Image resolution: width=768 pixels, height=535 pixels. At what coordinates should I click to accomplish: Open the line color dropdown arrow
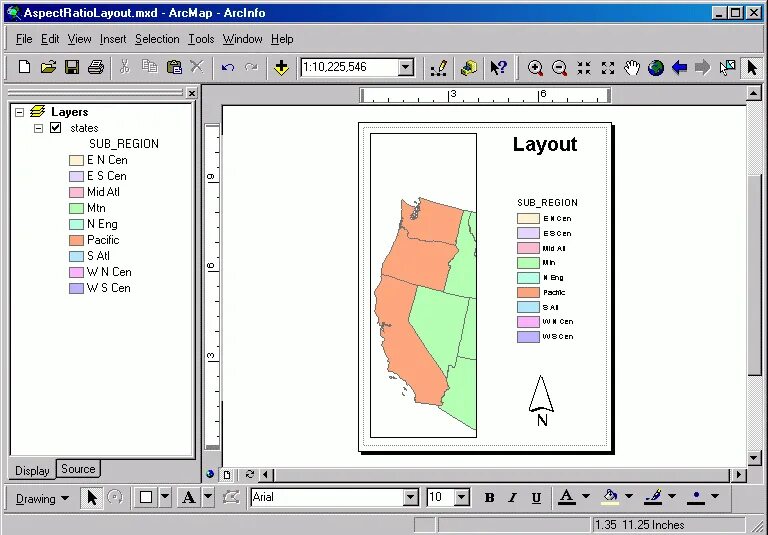click(672, 496)
